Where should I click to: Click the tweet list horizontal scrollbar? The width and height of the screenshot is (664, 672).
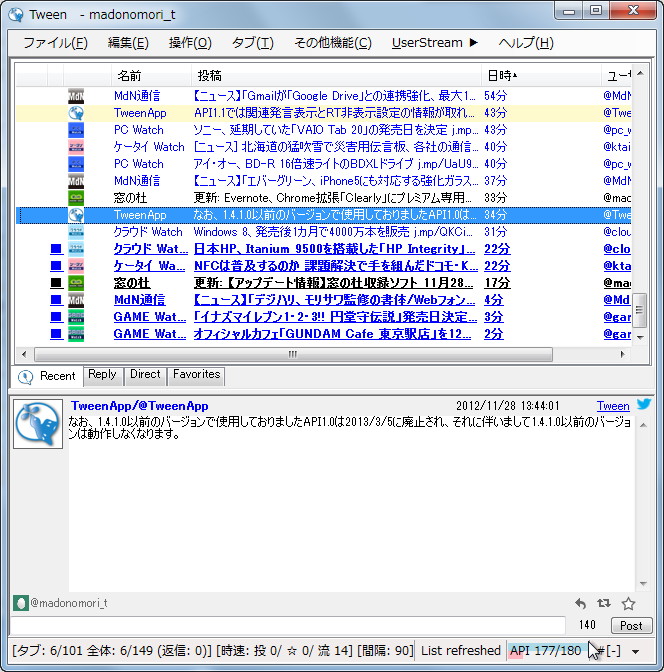point(293,354)
